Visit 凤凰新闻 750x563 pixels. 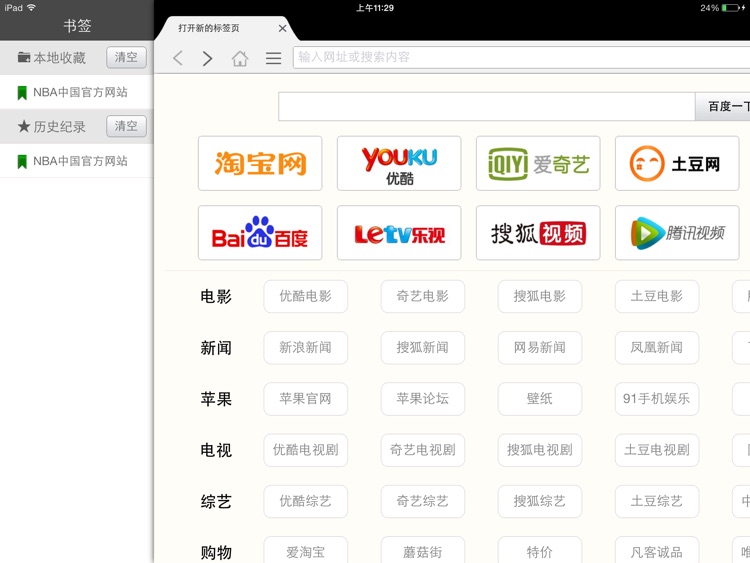coord(657,348)
